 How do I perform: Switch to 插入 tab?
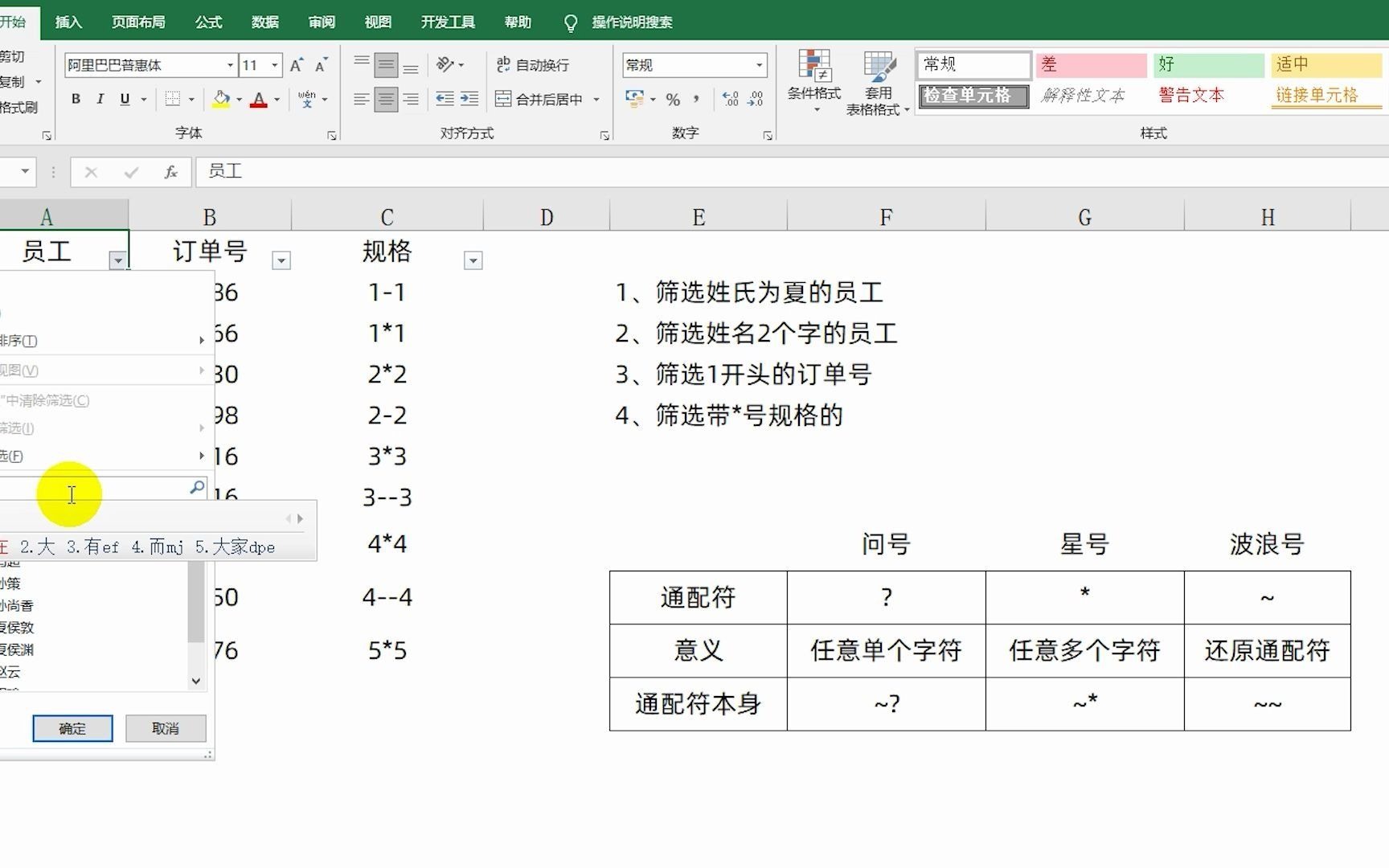click(x=68, y=22)
